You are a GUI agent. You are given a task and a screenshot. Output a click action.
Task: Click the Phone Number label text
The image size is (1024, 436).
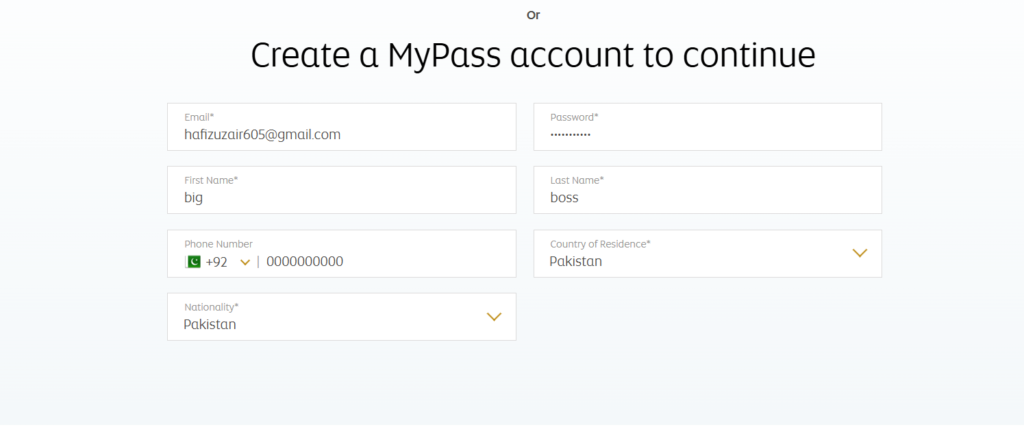pyautogui.click(x=218, y=244)
